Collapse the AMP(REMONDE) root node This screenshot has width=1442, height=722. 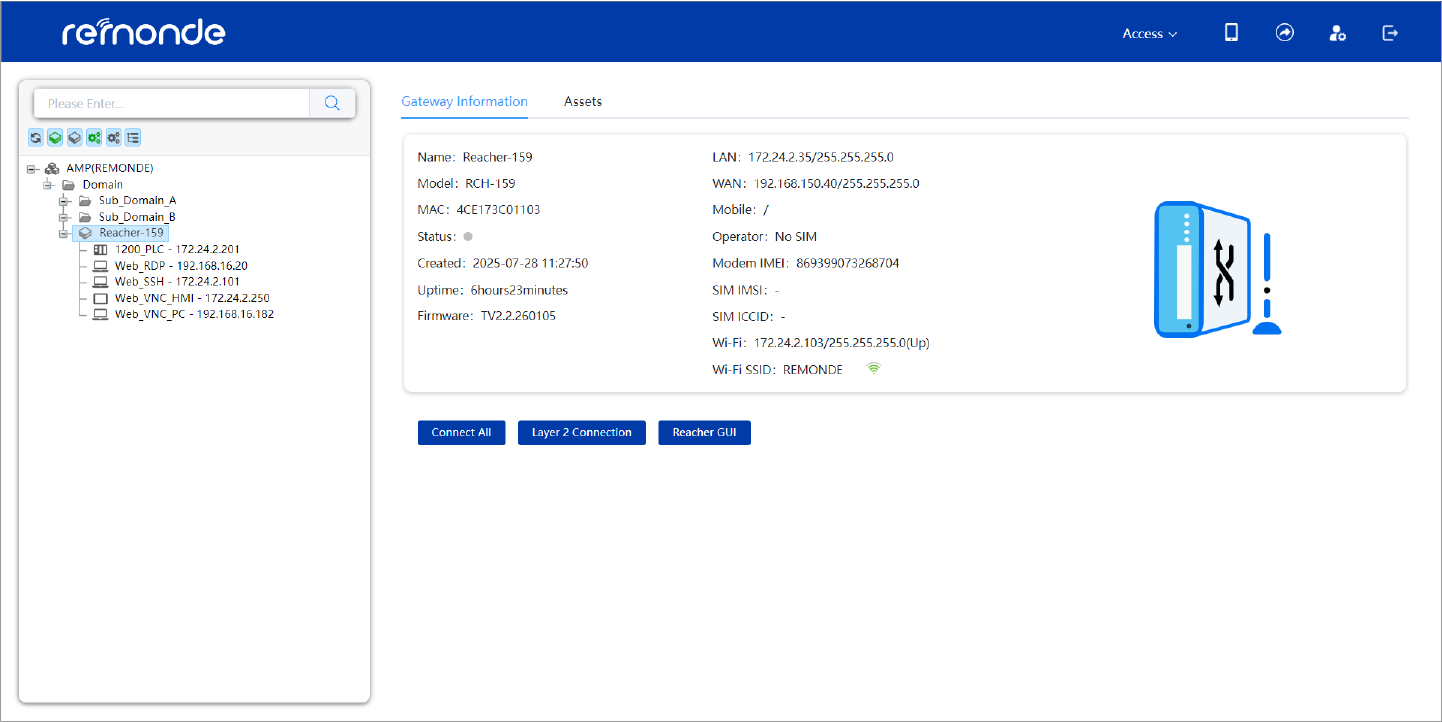[33, 169]
